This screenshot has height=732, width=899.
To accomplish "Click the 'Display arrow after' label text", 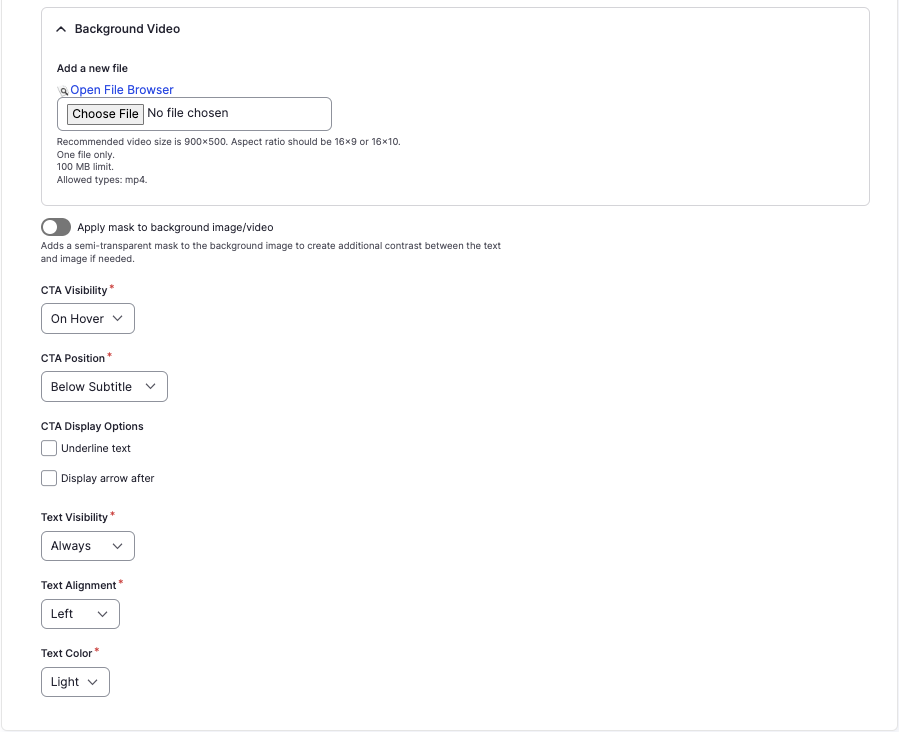I will pyautogui.click(x=108, y=478).
